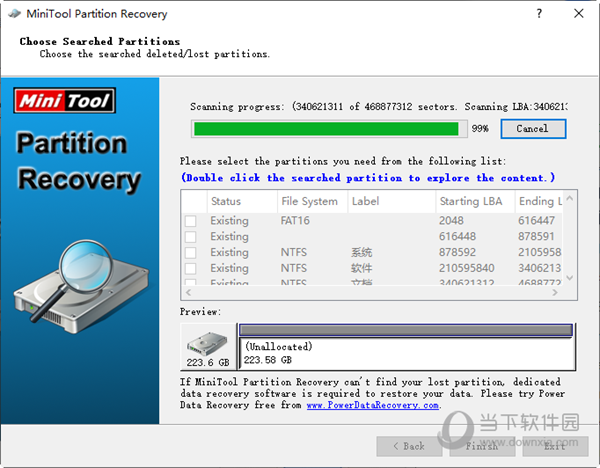This screenshot has height=468, width=600.
Task: Click the MiniTool app icon in title bar
Action: (15, 13)
